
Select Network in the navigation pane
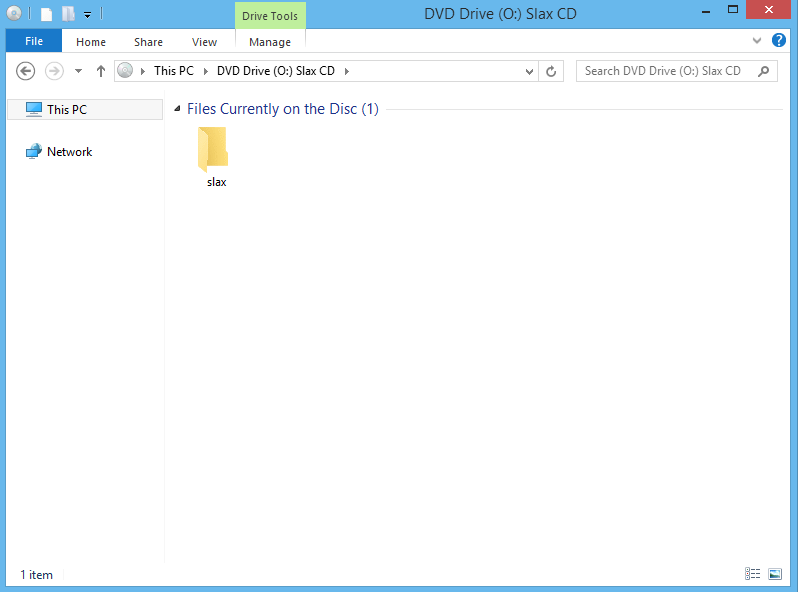[x=69, y=152]
